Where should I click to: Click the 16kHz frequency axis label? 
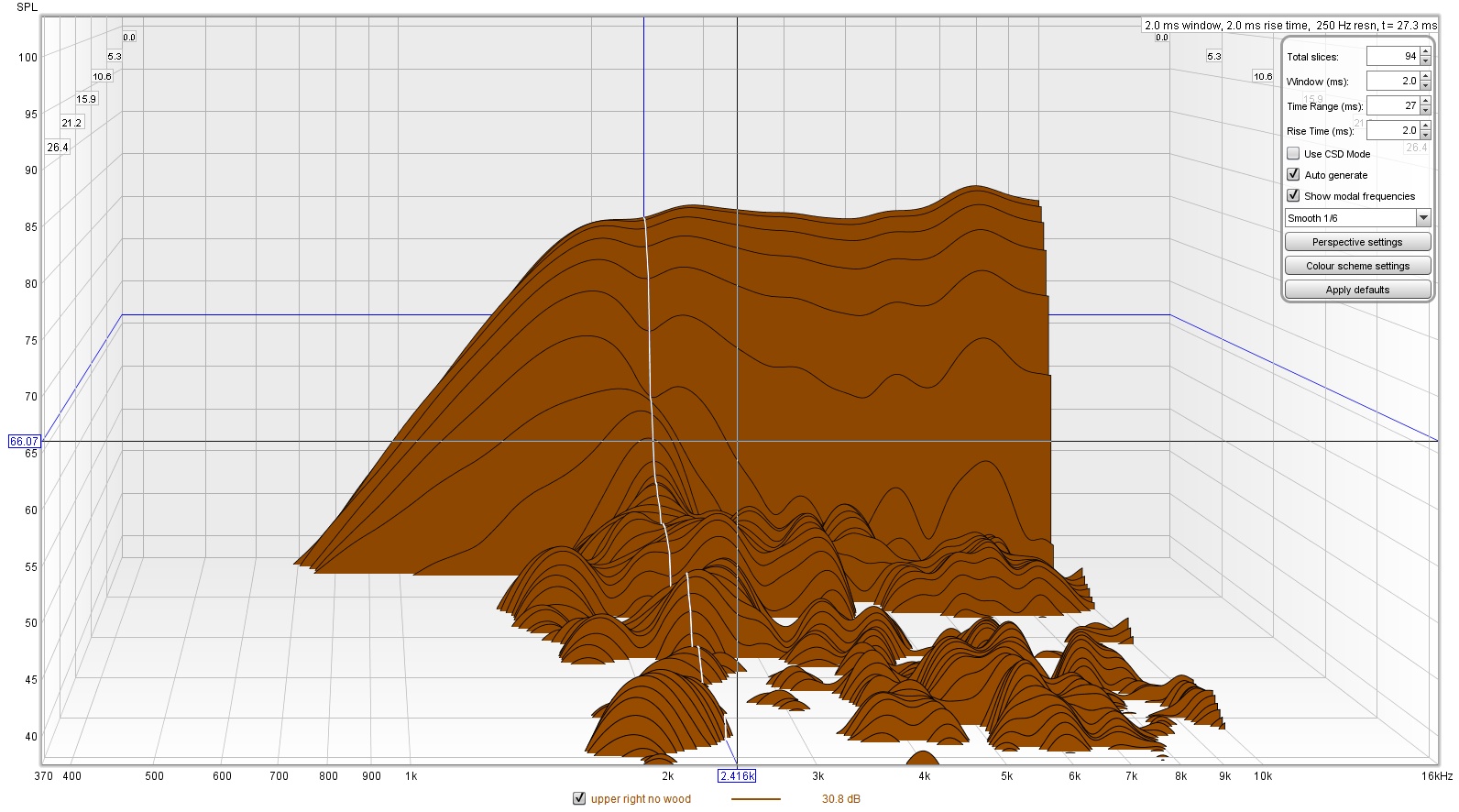(x=1437, y=776)
